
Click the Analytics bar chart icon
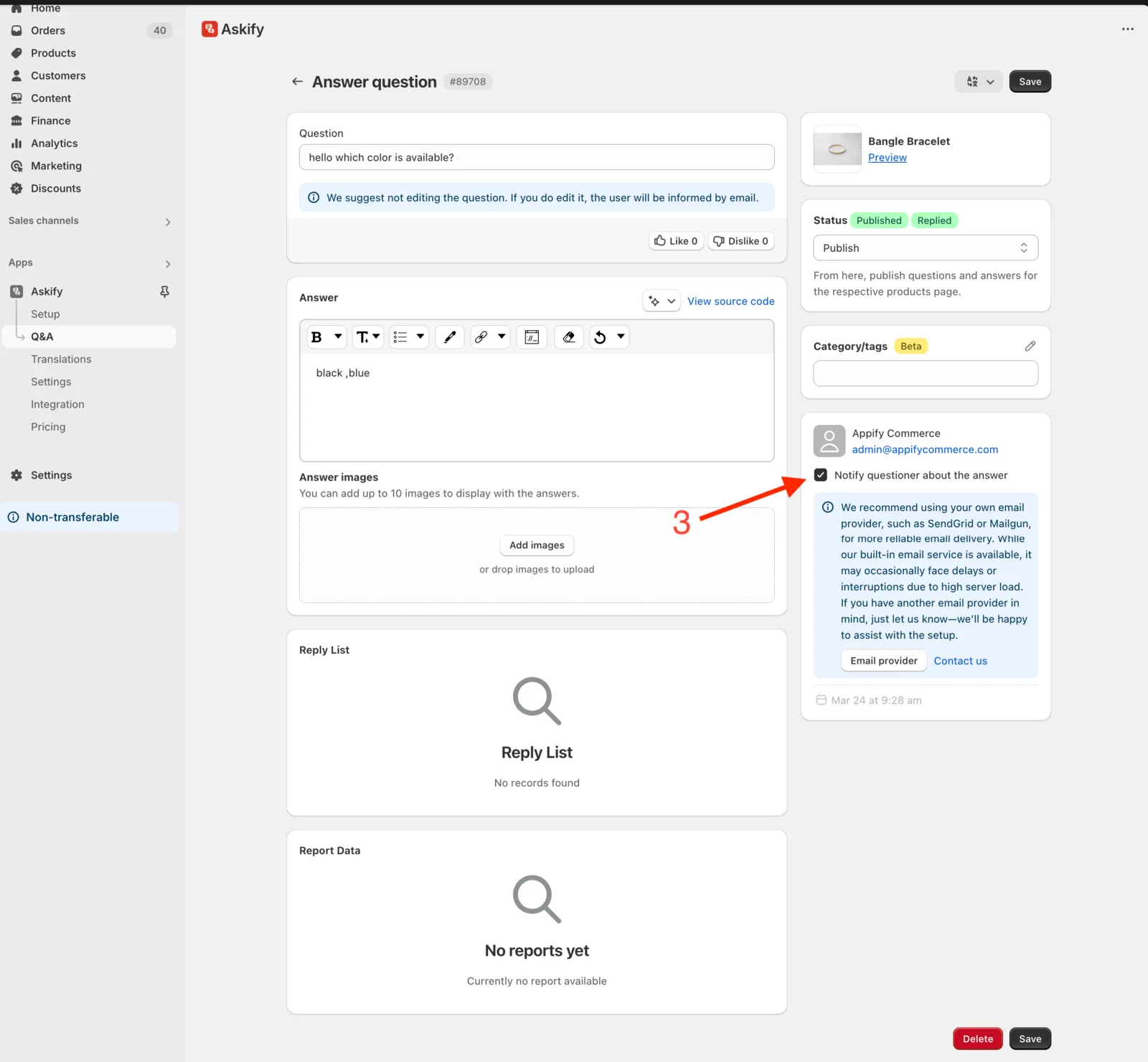pos(17,144)
